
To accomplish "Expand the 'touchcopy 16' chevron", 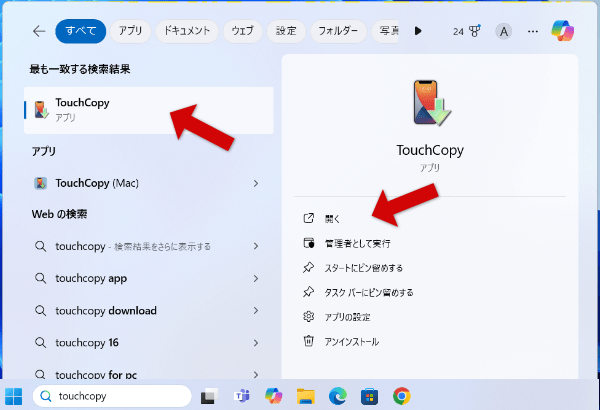I will pos(256,343).
